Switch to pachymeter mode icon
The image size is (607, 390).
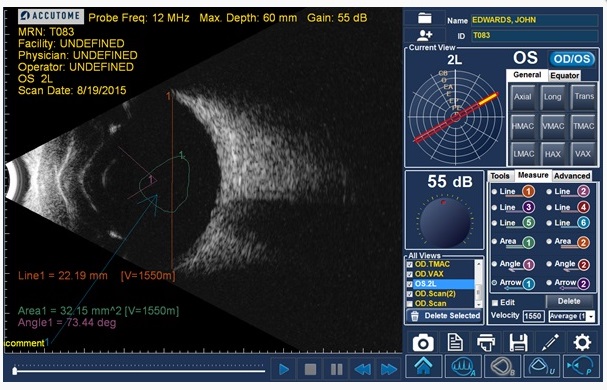(580, 366)
